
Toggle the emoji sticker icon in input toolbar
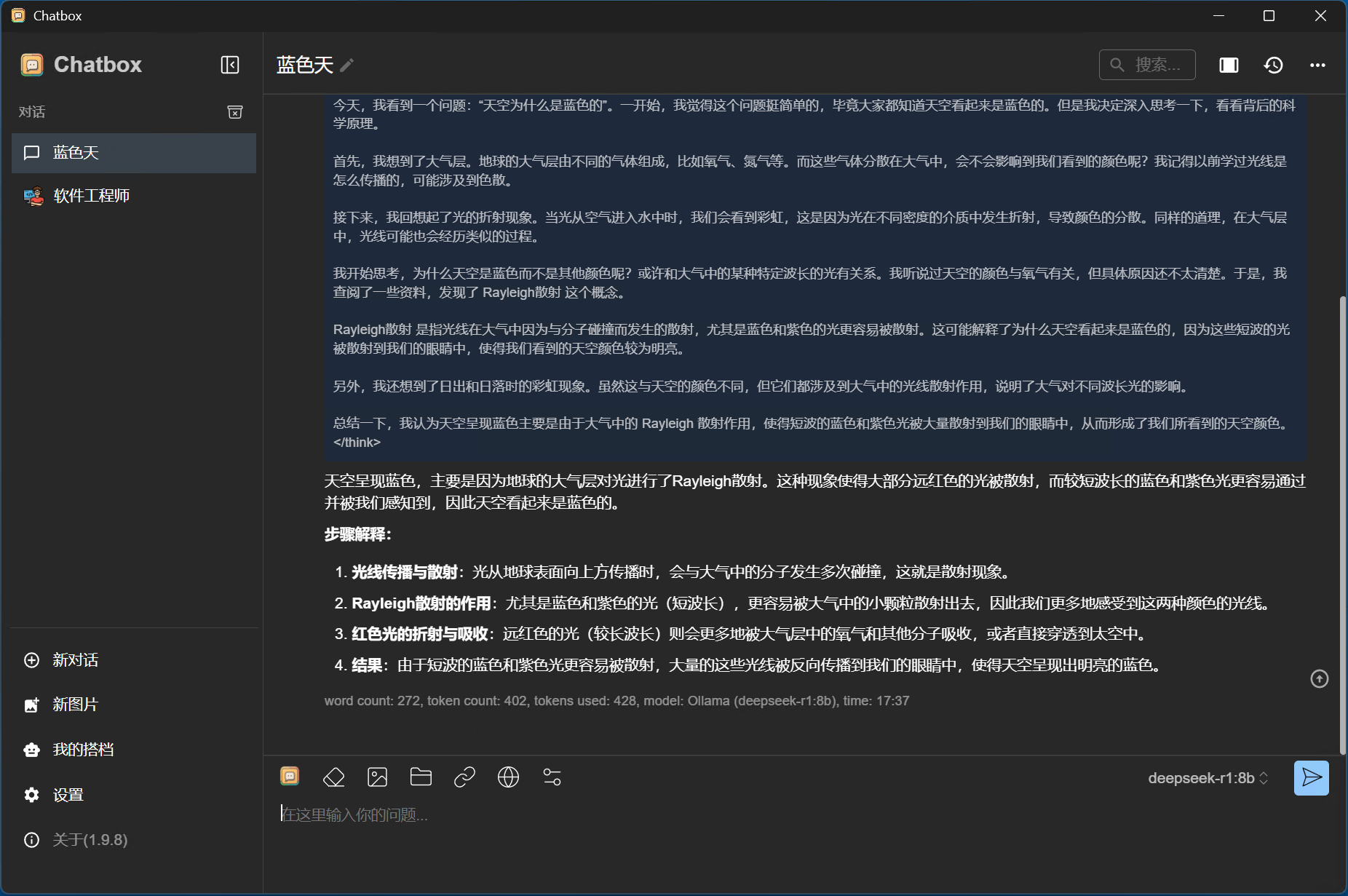click(x=290, y=776)
